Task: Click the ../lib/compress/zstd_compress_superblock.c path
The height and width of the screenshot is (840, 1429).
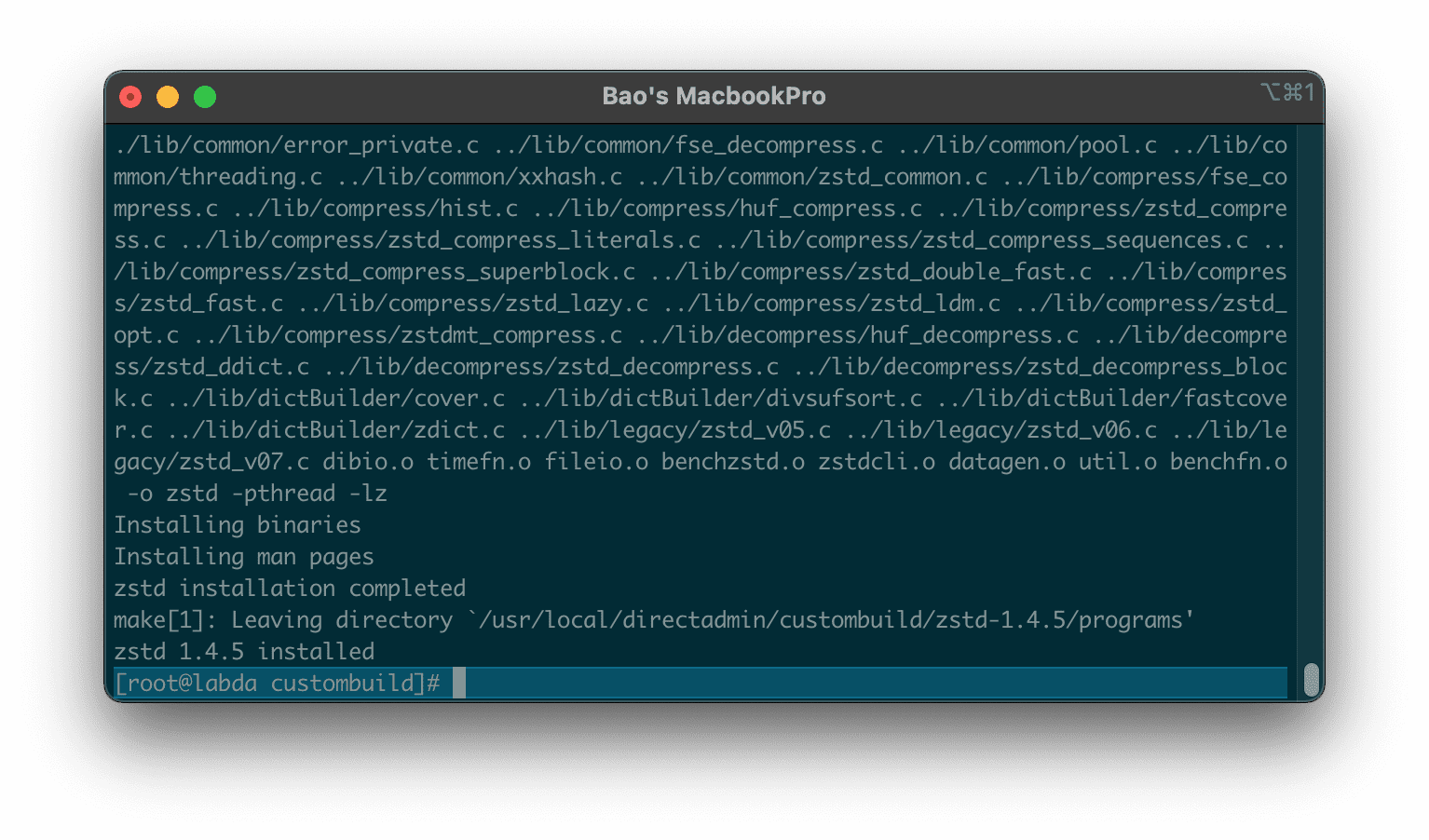Action: (374, 271)
